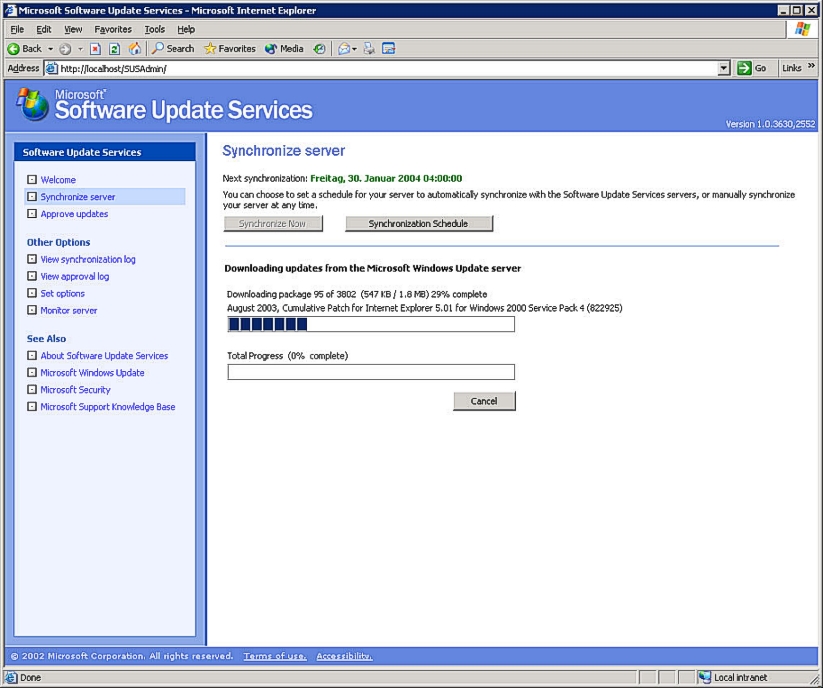Viewport: 823px width, 688px height.
Task: Click the Edit toolbar icon
Action: 388,49
